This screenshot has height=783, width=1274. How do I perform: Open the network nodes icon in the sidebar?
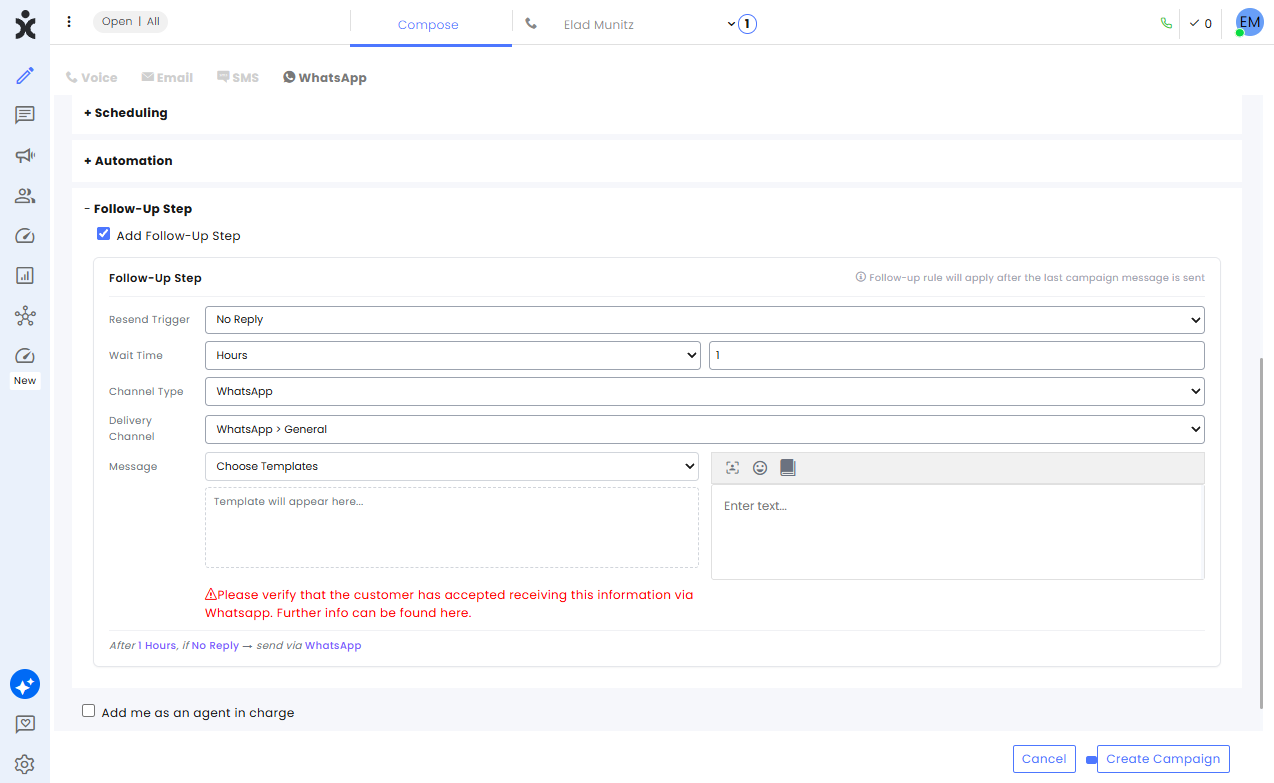[x=25, y=316]
